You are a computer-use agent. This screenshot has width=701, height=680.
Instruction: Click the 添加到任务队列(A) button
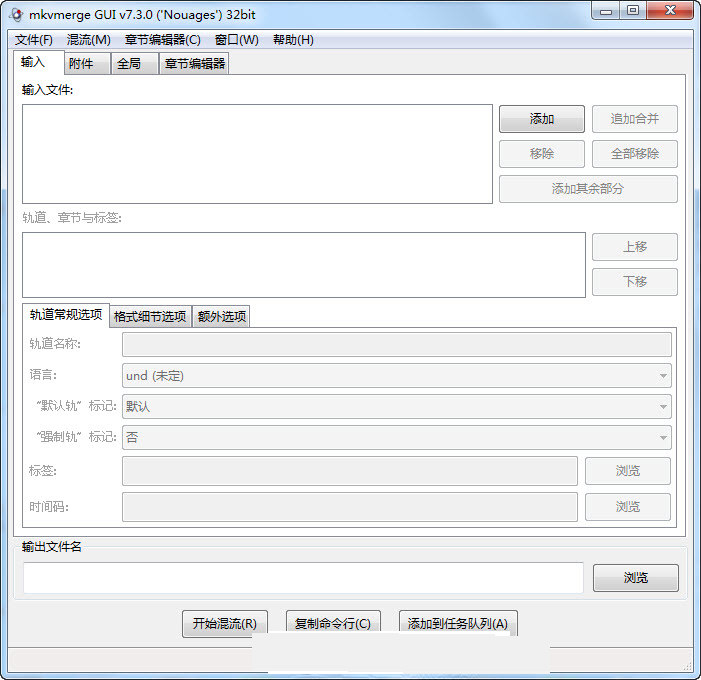(458, 623)
